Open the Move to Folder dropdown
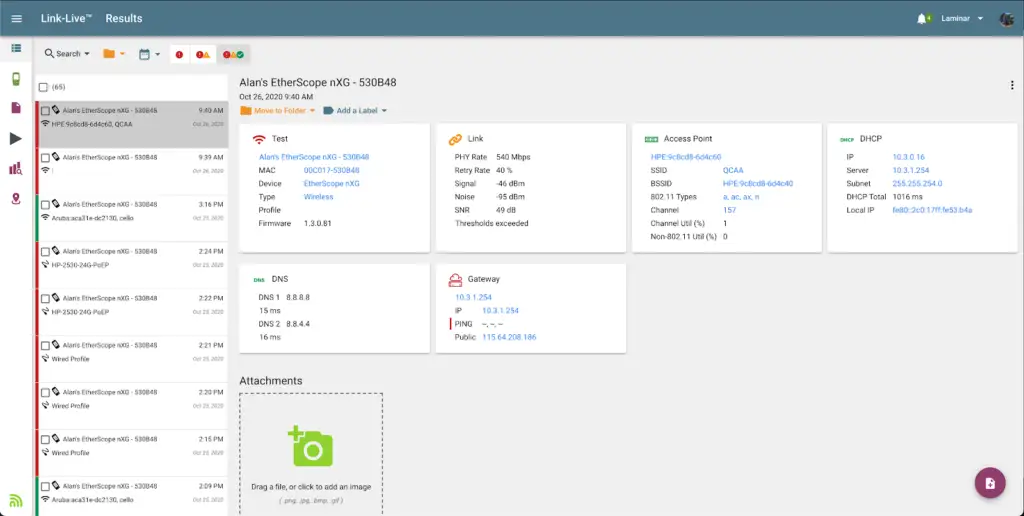Screen dimensions: 1024x516 point(278,110)
